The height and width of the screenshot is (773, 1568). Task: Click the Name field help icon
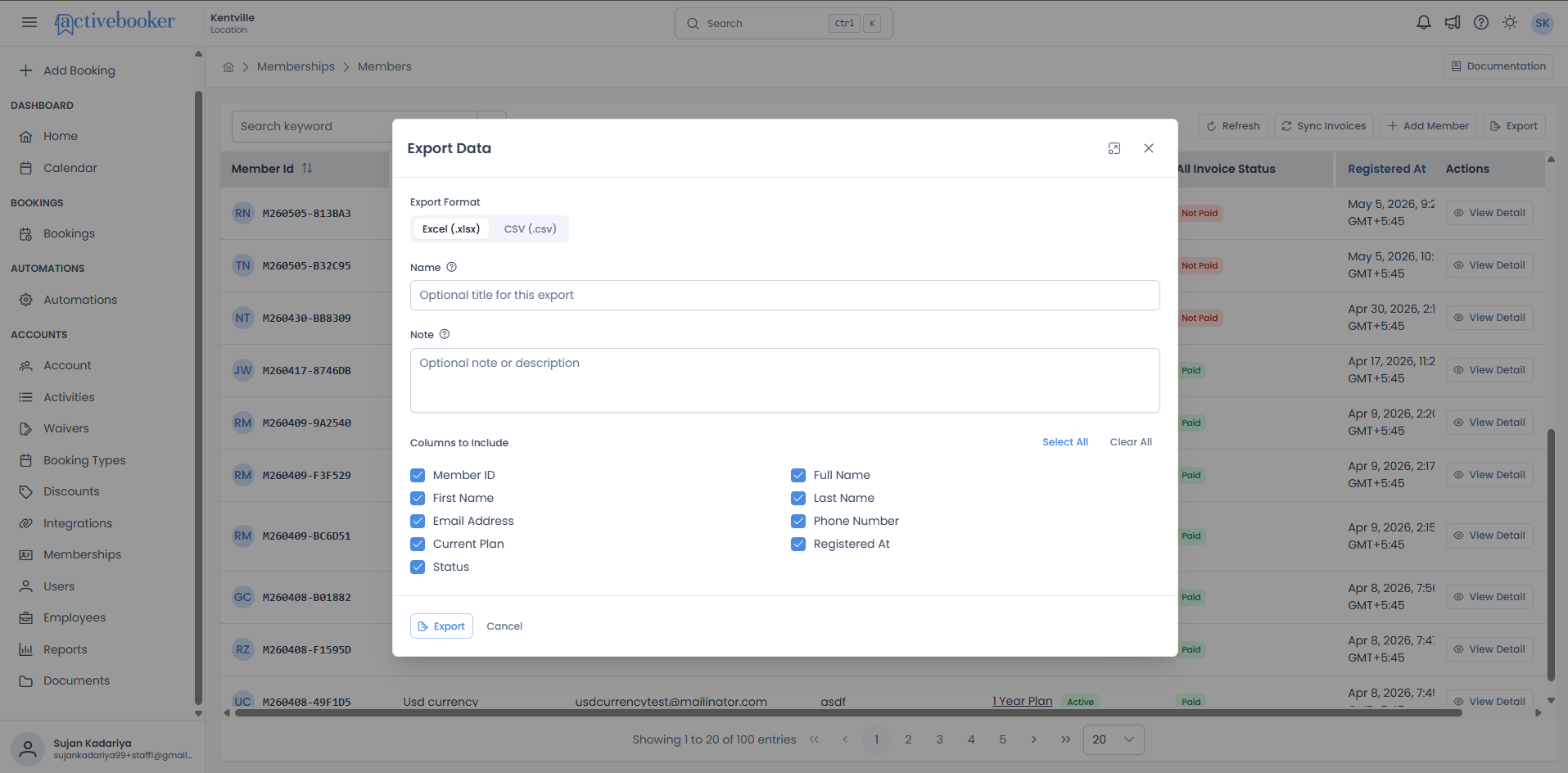[451, 267]
